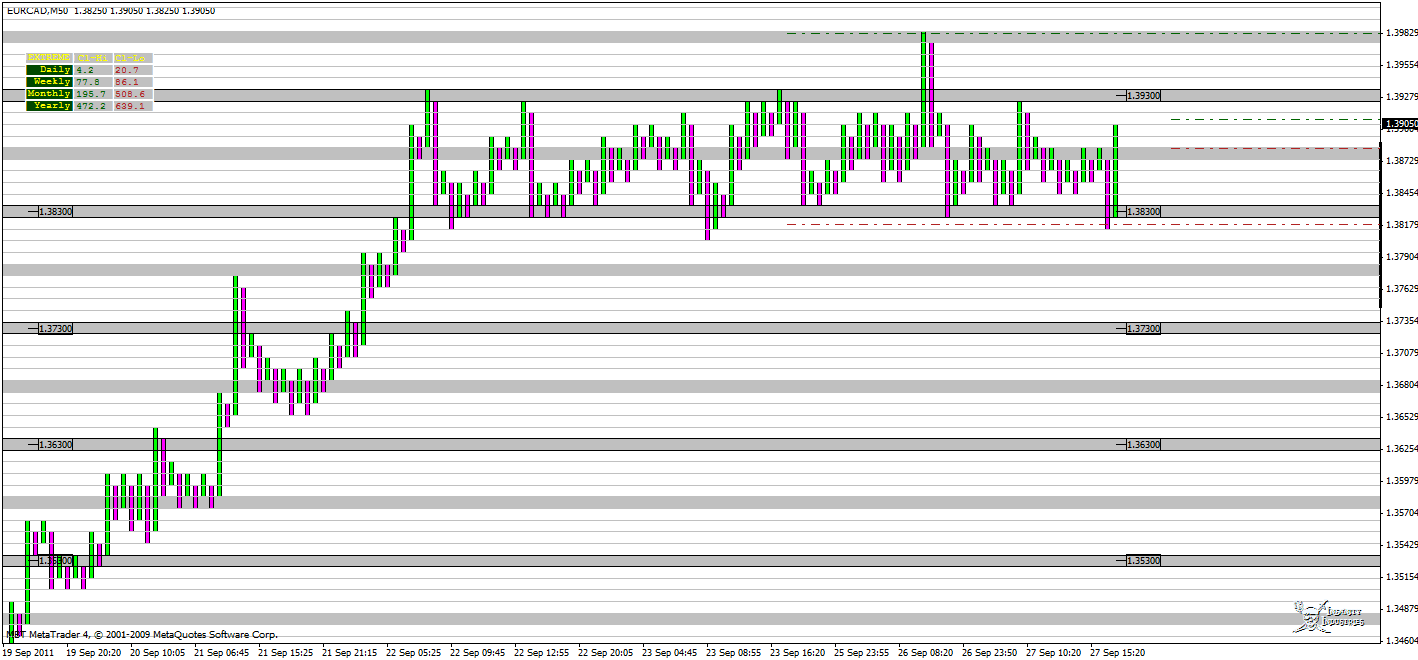Viewport: 1418px width, 660px height.
Task: Click the 27 Sep 10:20 time label
Action: pos(1054,653)
